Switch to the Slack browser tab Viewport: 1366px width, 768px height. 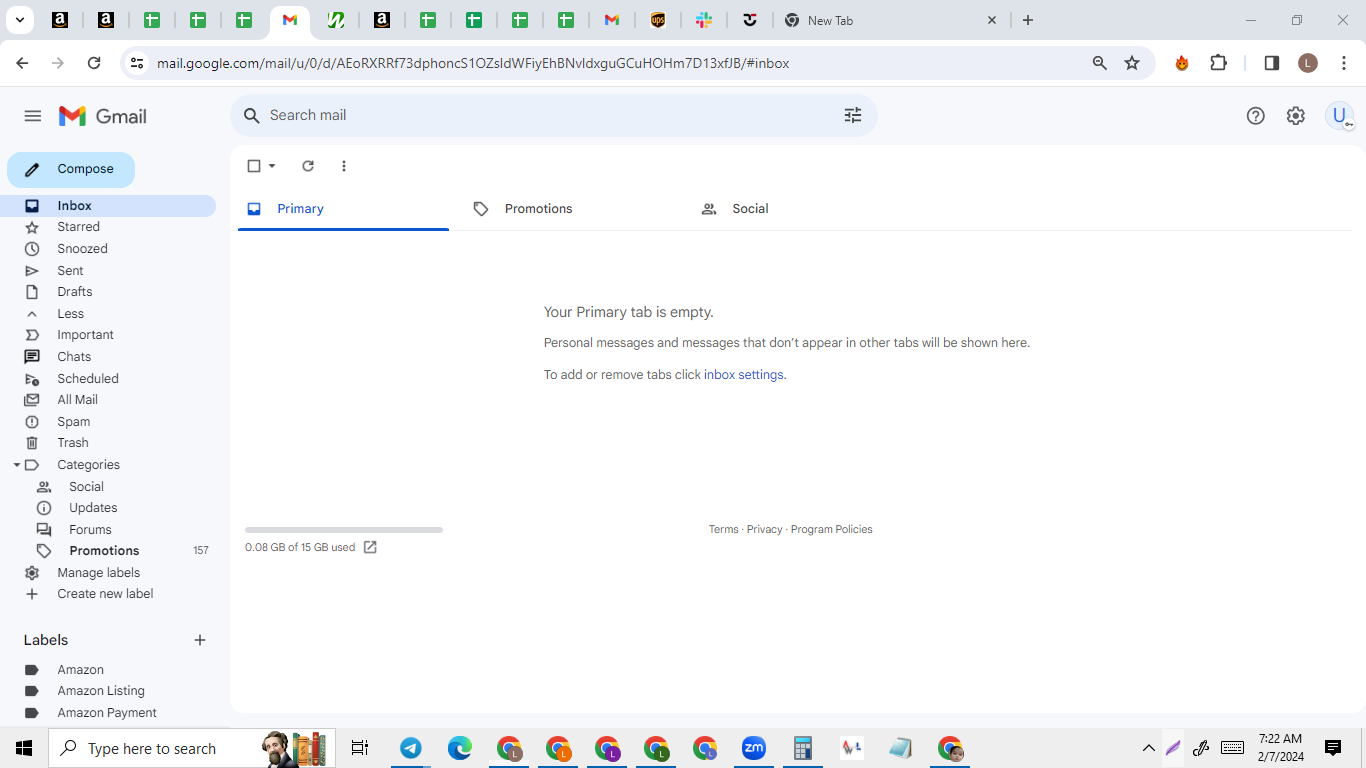(x=704, y=20)
